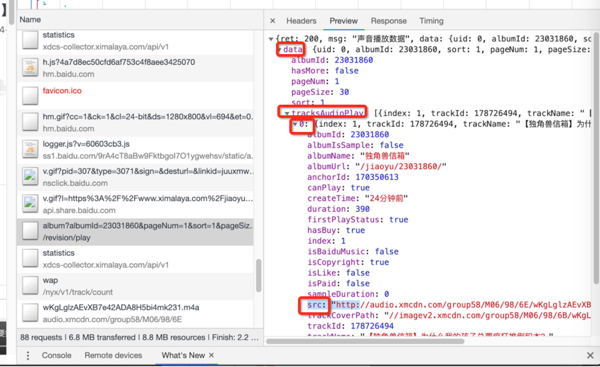Select the favicon.ico request

coord(135,95)
